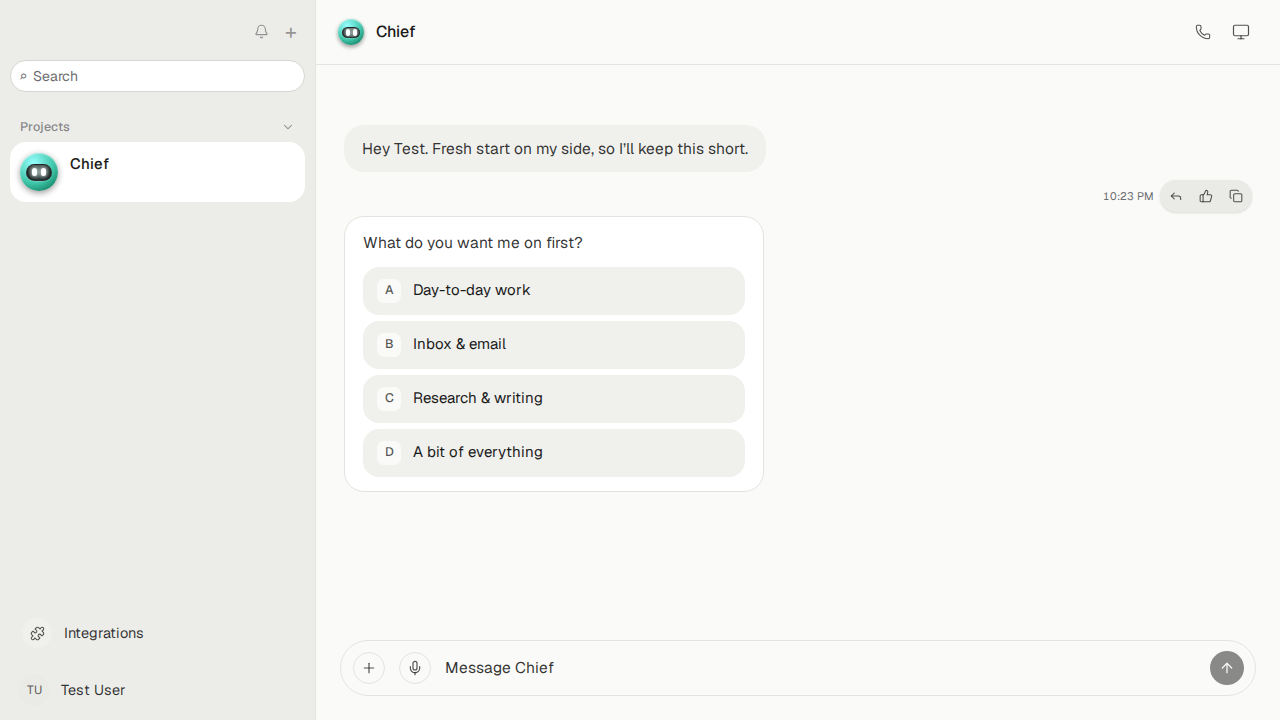Open the Integrations puzzle icon

coord(37,633)
